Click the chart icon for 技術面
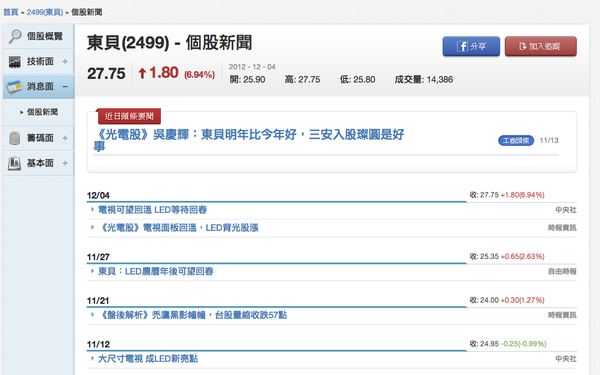This screenshot has width=600, height=375. pyautogui.click(x=15, y=62)
